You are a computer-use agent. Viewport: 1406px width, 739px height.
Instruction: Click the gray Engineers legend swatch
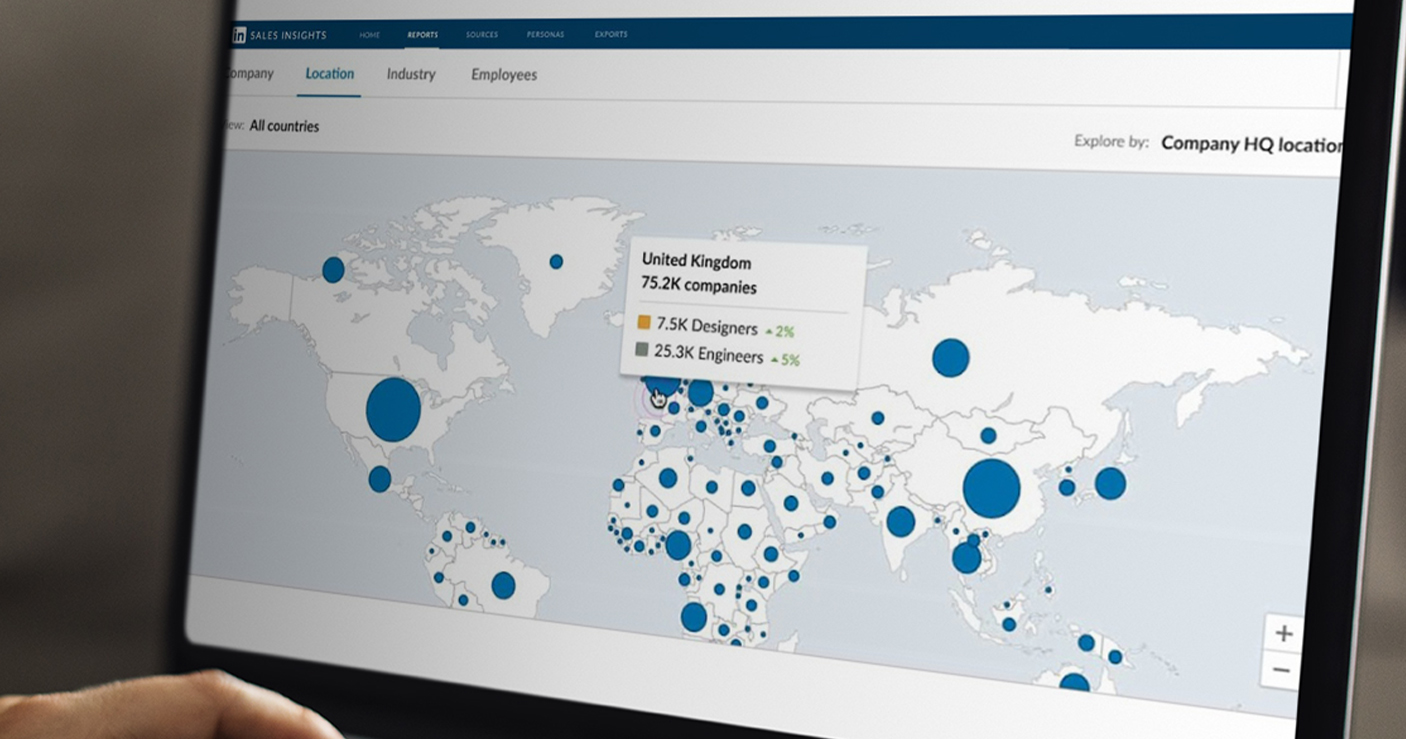click(642, 351)
